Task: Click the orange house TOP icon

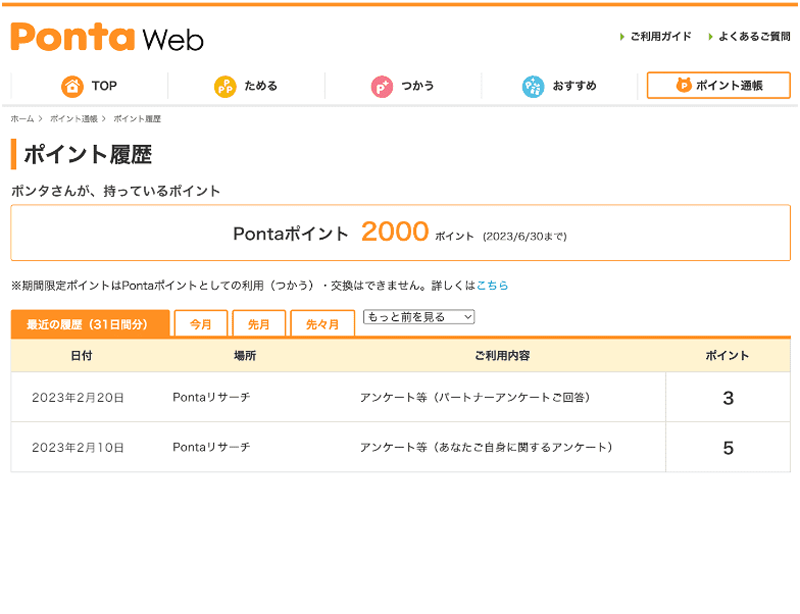Action: coord(72,86)
